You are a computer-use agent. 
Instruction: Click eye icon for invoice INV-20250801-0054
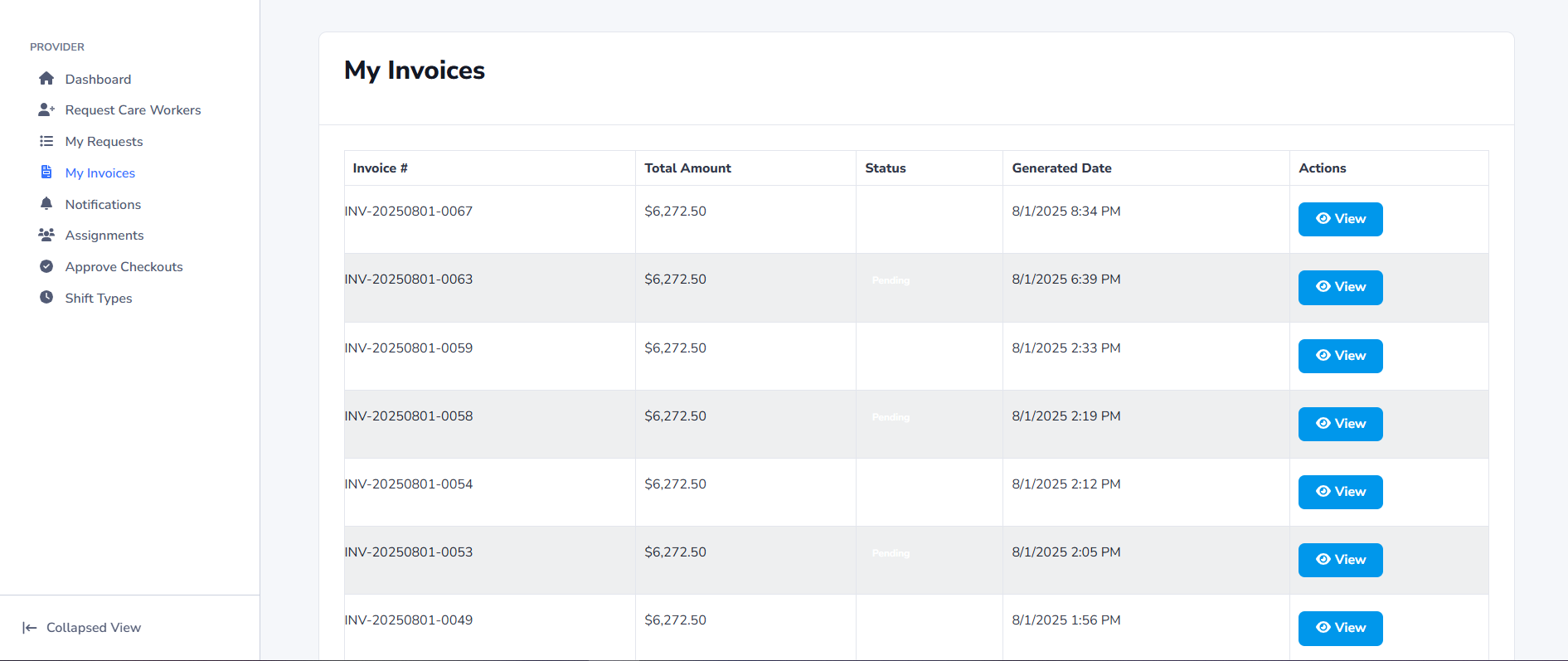pyautogui.click(x=1323, y=492)
